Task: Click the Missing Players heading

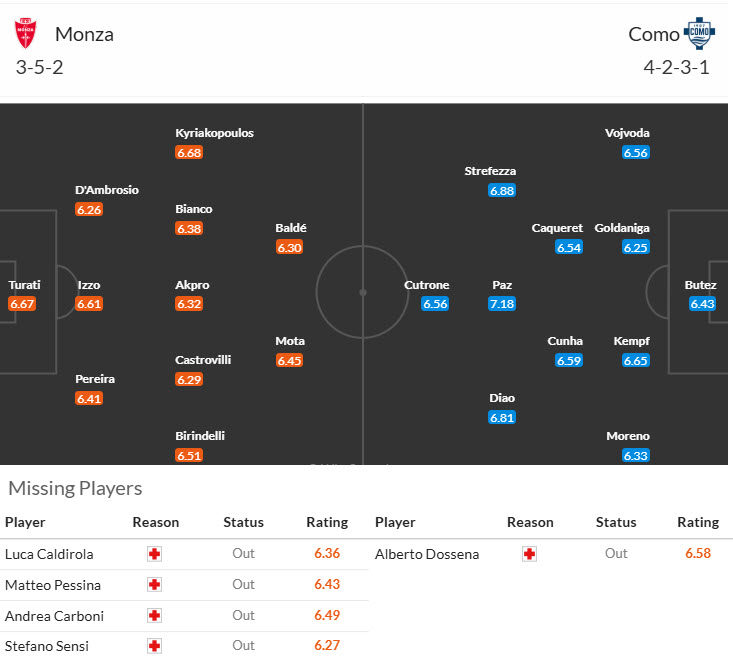Action: (x=75, y=488)
